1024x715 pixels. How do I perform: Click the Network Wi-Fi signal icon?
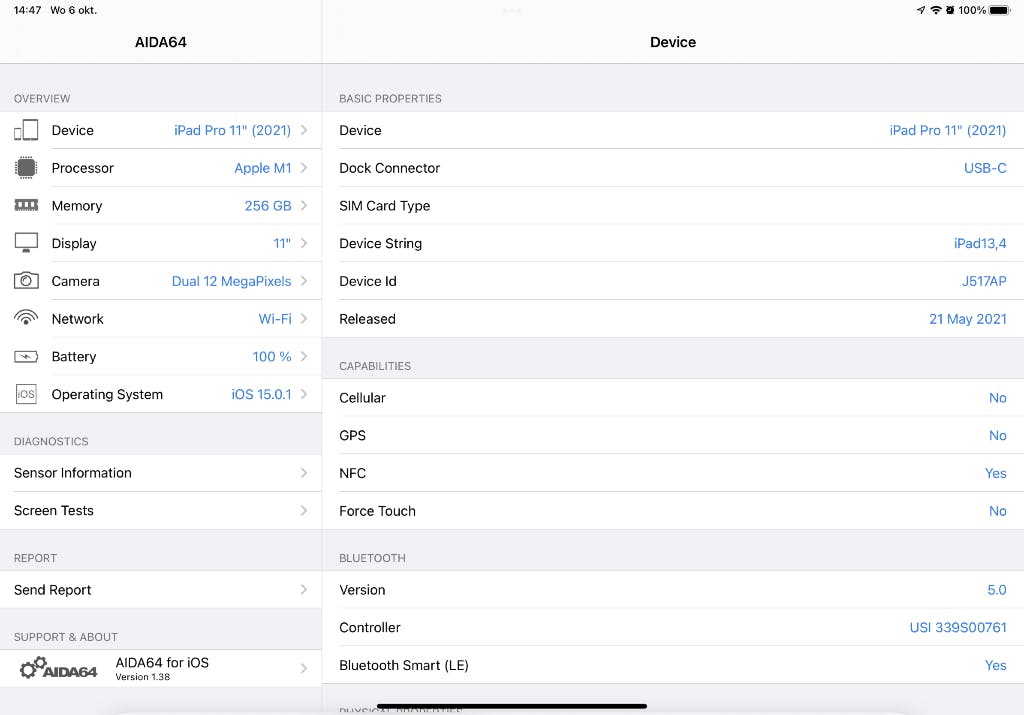[x=26, y=318]
